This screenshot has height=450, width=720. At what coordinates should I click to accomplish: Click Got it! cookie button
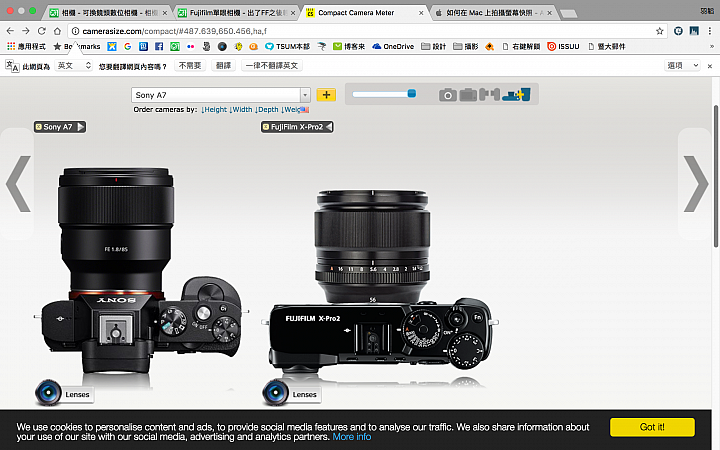[652, 427]
